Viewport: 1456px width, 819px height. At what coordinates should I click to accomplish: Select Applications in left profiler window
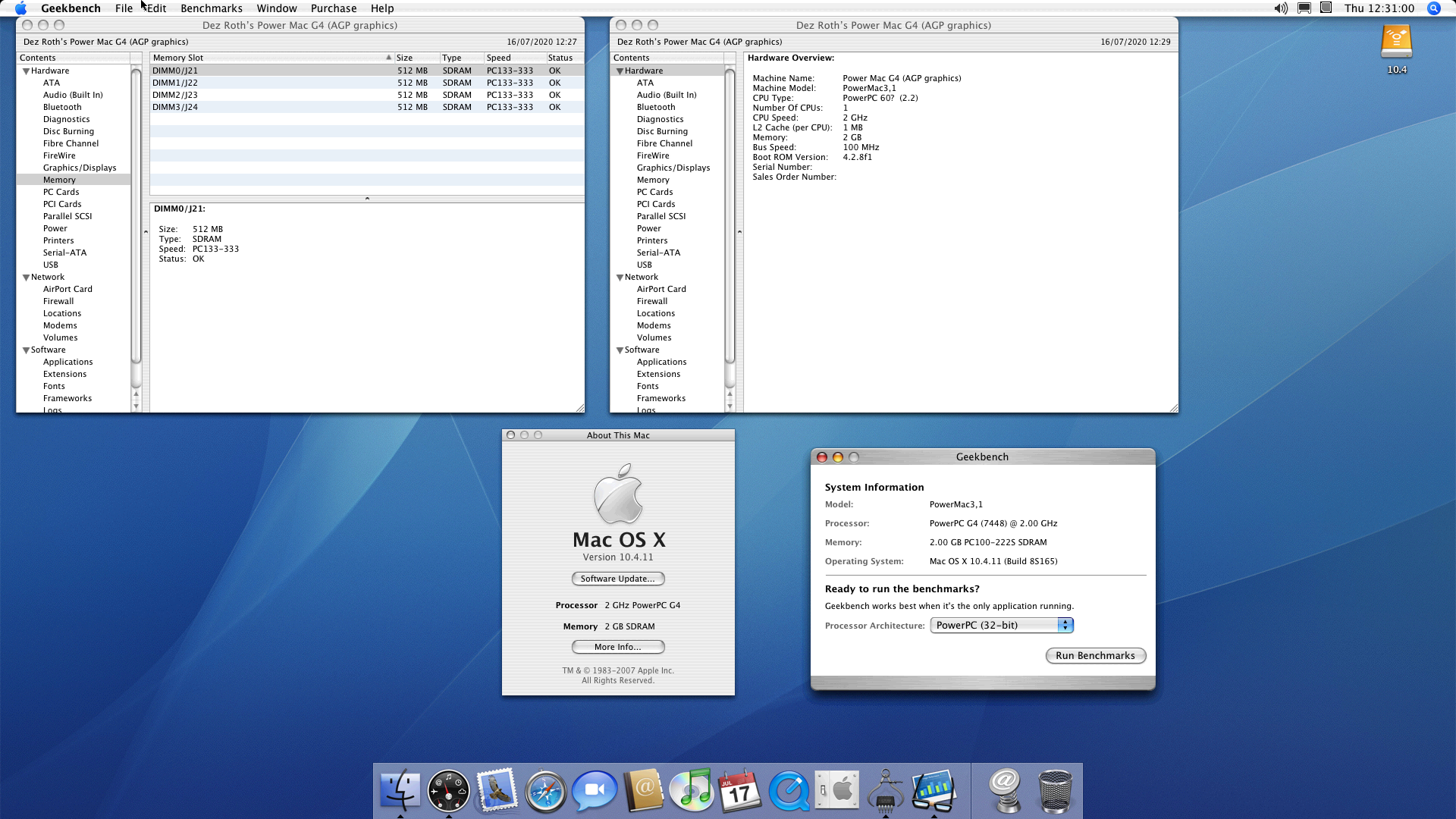pos(67,362)
